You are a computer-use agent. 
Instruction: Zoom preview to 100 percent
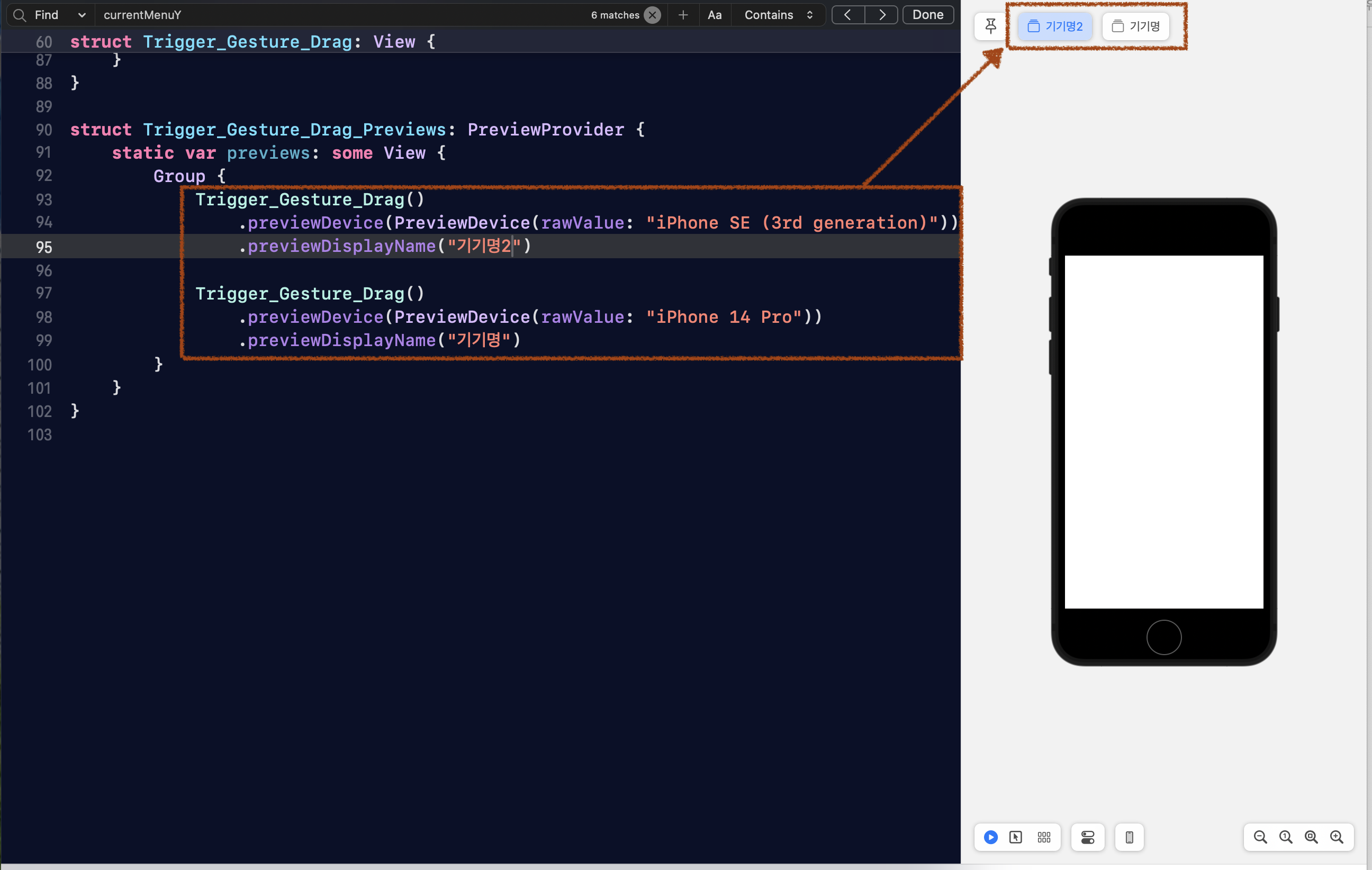click(x=1285, y=837)
